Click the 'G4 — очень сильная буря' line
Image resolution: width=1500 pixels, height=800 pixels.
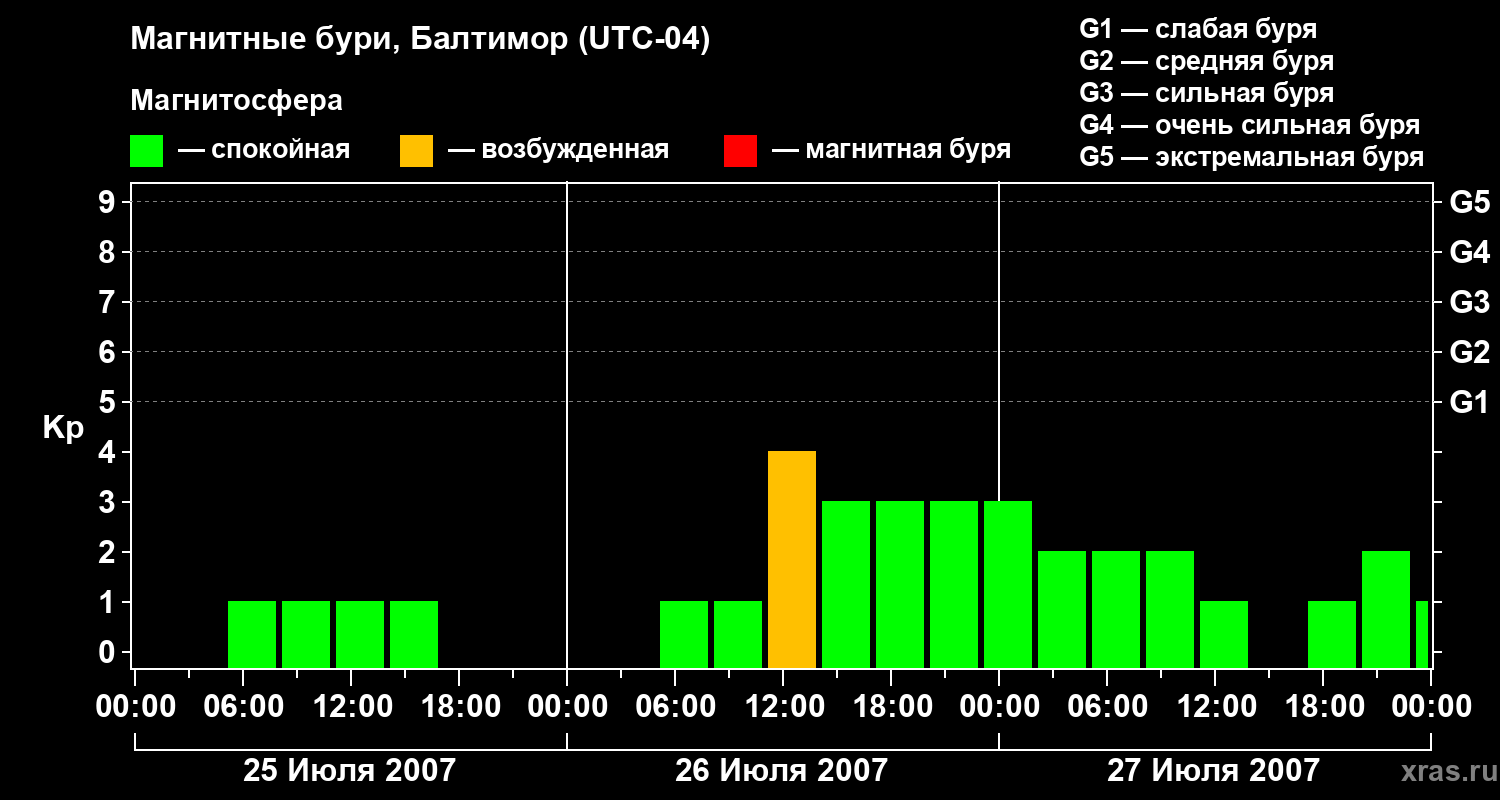[x=1250, y=125]
